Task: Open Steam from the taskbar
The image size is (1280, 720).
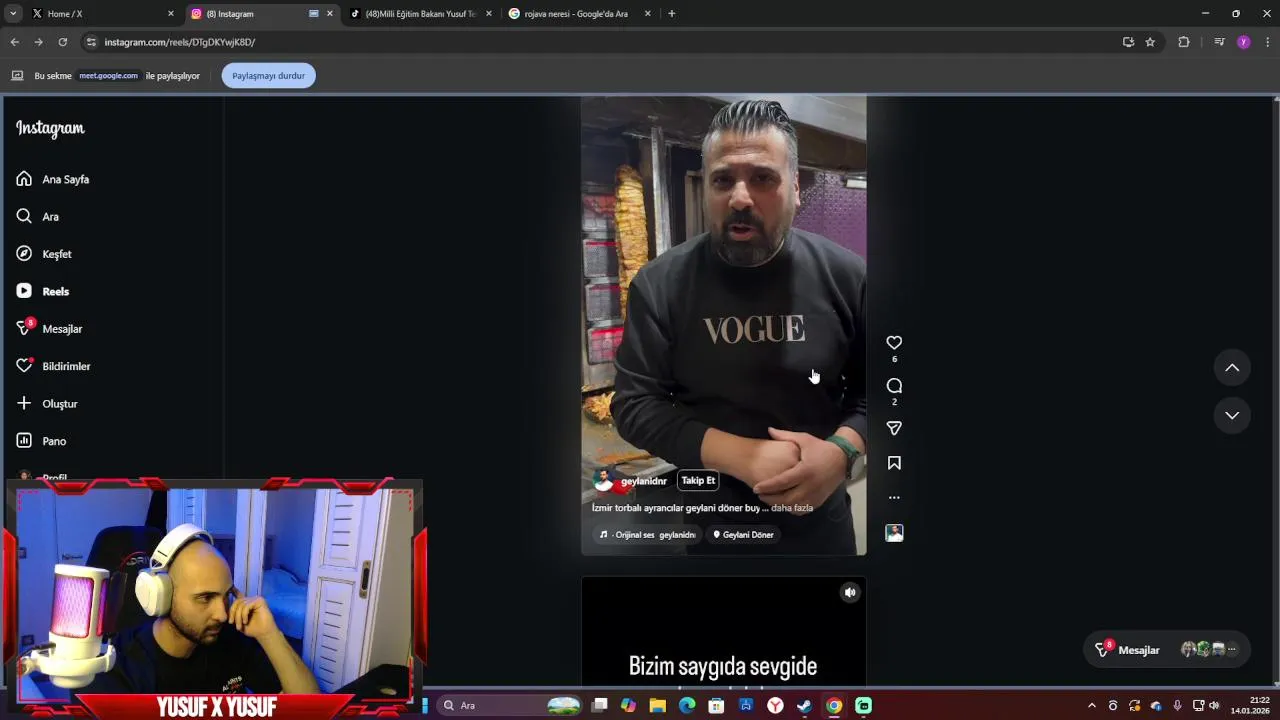Action: pos(804,705)
